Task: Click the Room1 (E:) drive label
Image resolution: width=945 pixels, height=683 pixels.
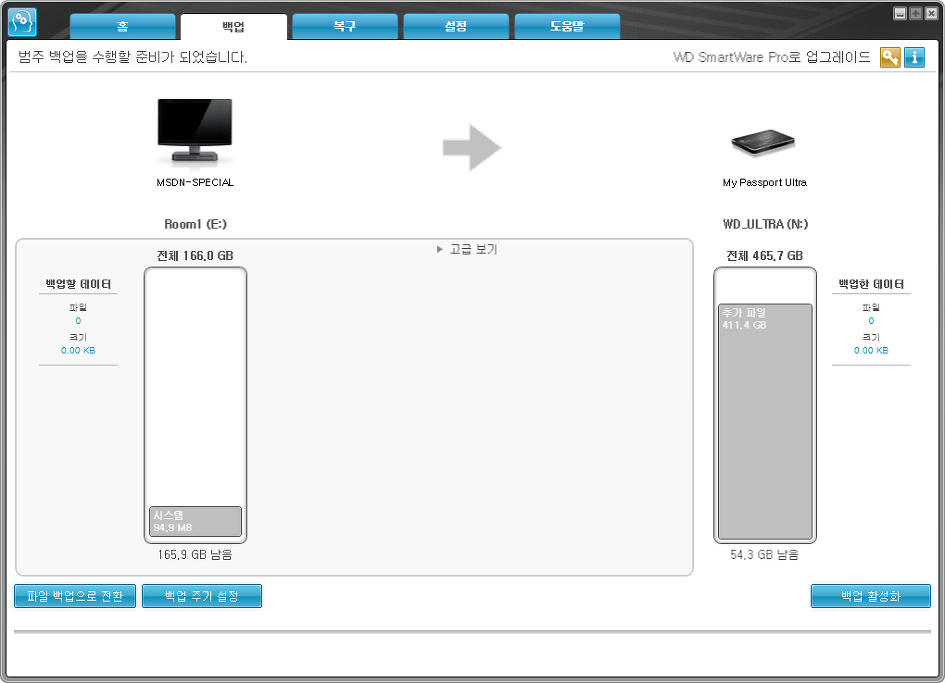Action: 195,224
